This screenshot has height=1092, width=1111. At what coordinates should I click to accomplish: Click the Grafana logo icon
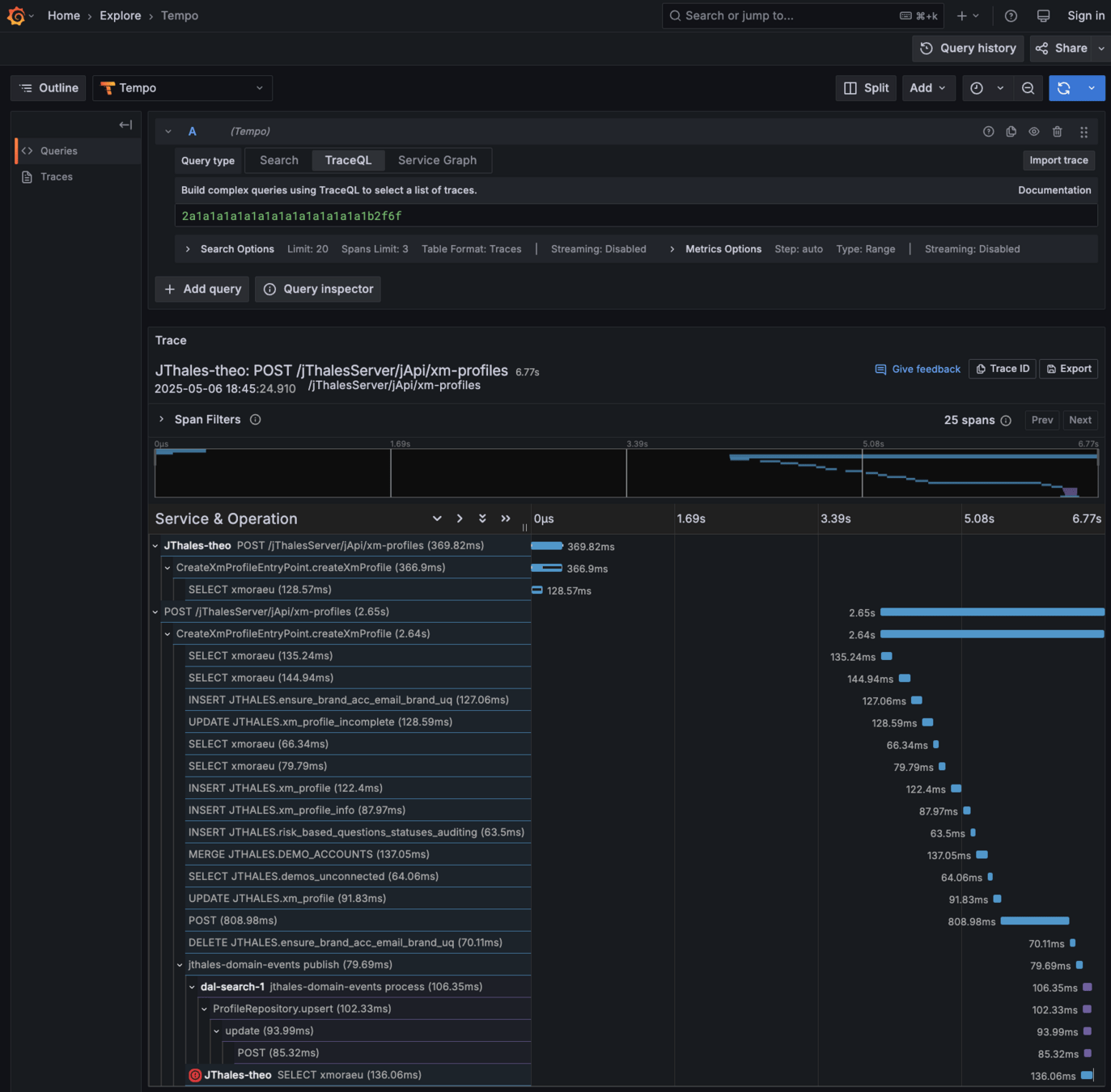16,15
